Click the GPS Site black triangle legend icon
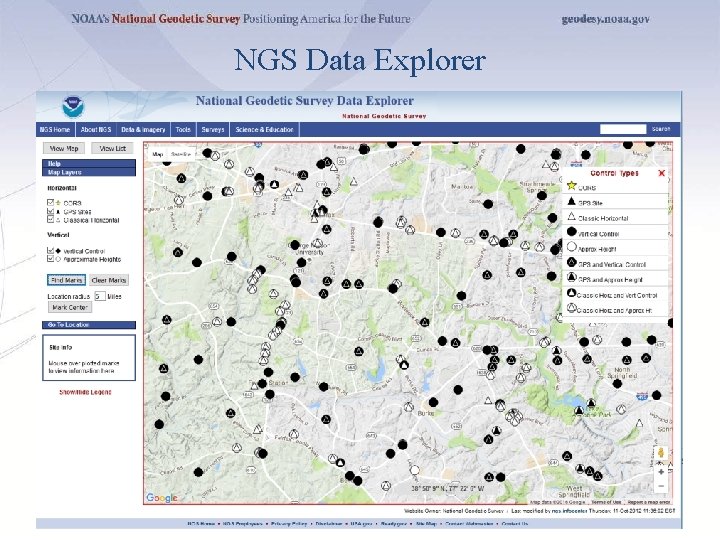 click(571, 201)
